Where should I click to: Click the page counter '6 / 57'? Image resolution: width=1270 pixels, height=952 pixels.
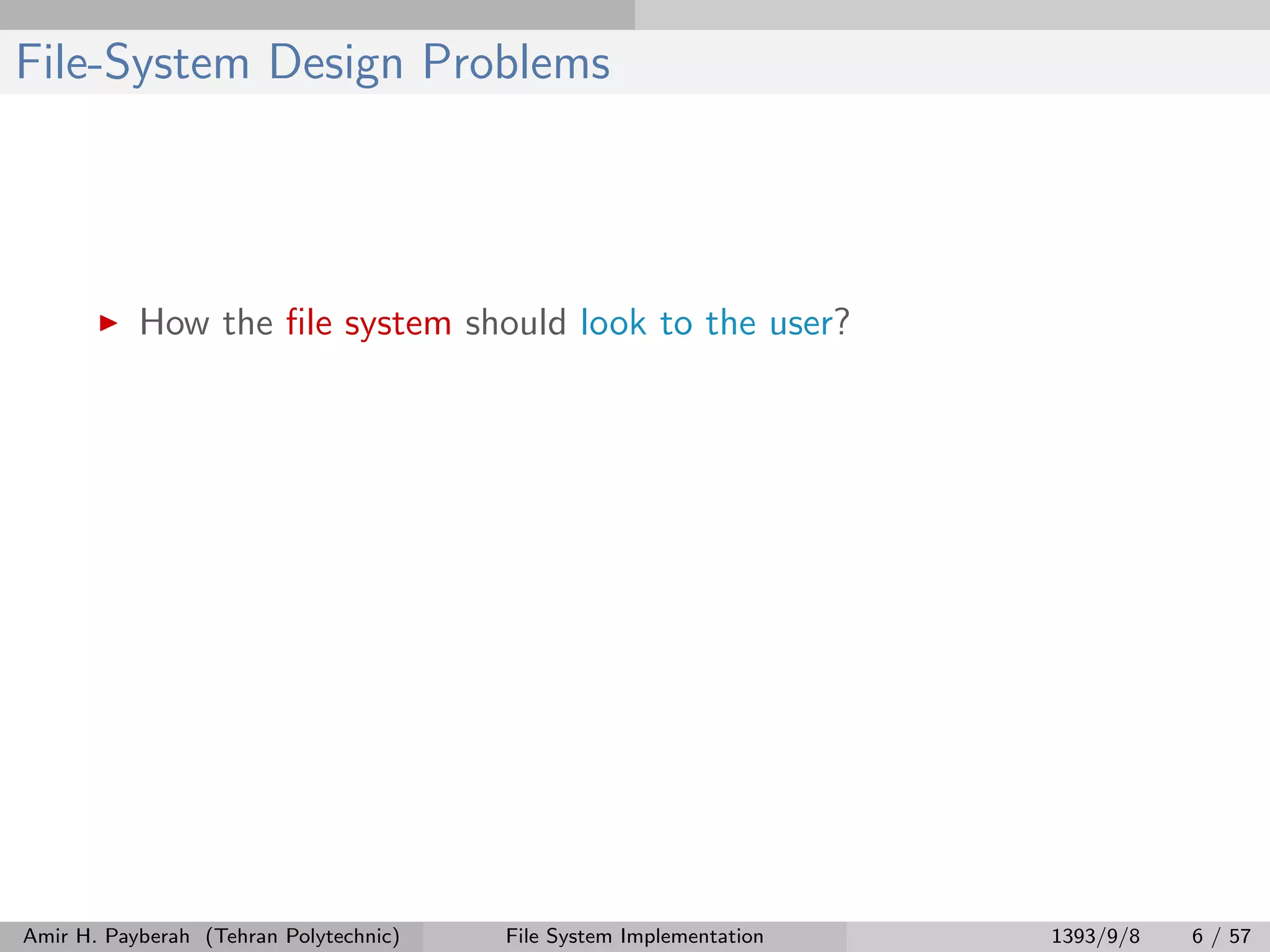1221,936
